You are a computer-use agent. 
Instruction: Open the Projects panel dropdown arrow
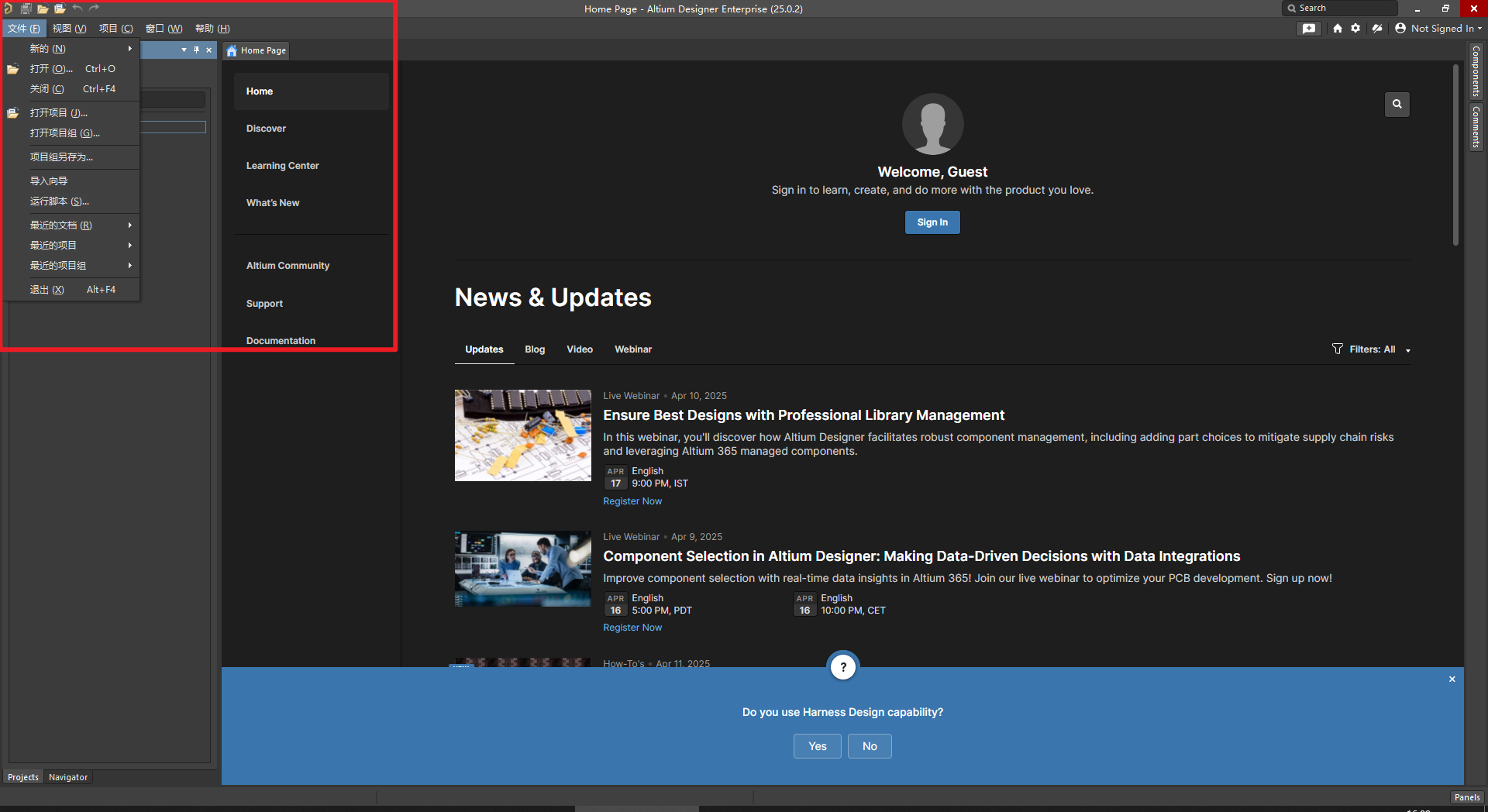pos(184,50)
